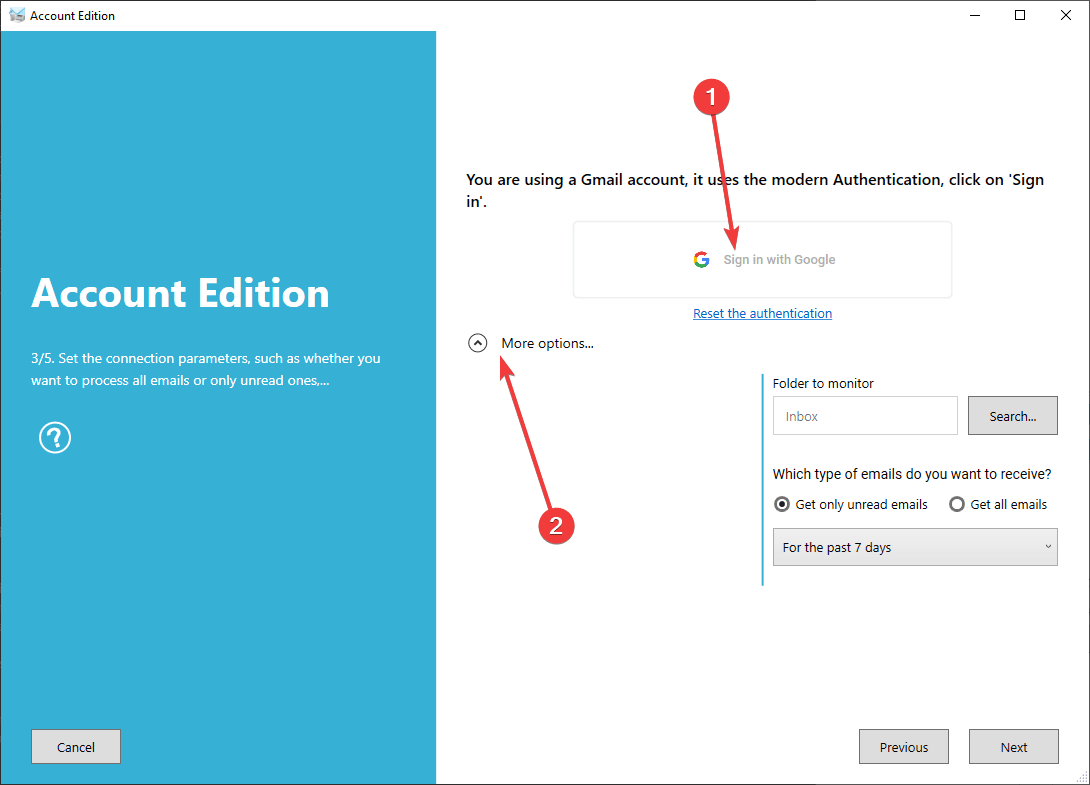Minimize the Account Edition window
Viewport: 1090px width, 785px height.
pos(974,15)
